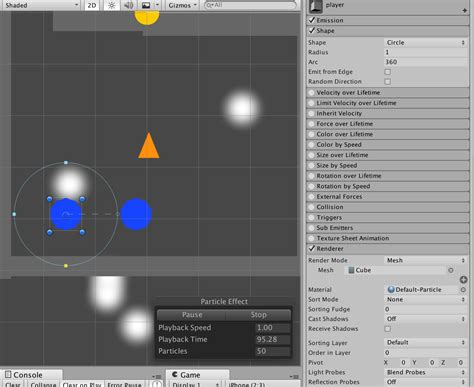Enable Force over Lifetime module
The height and width of the screenshot is (387, 474).
pos(312,124)
